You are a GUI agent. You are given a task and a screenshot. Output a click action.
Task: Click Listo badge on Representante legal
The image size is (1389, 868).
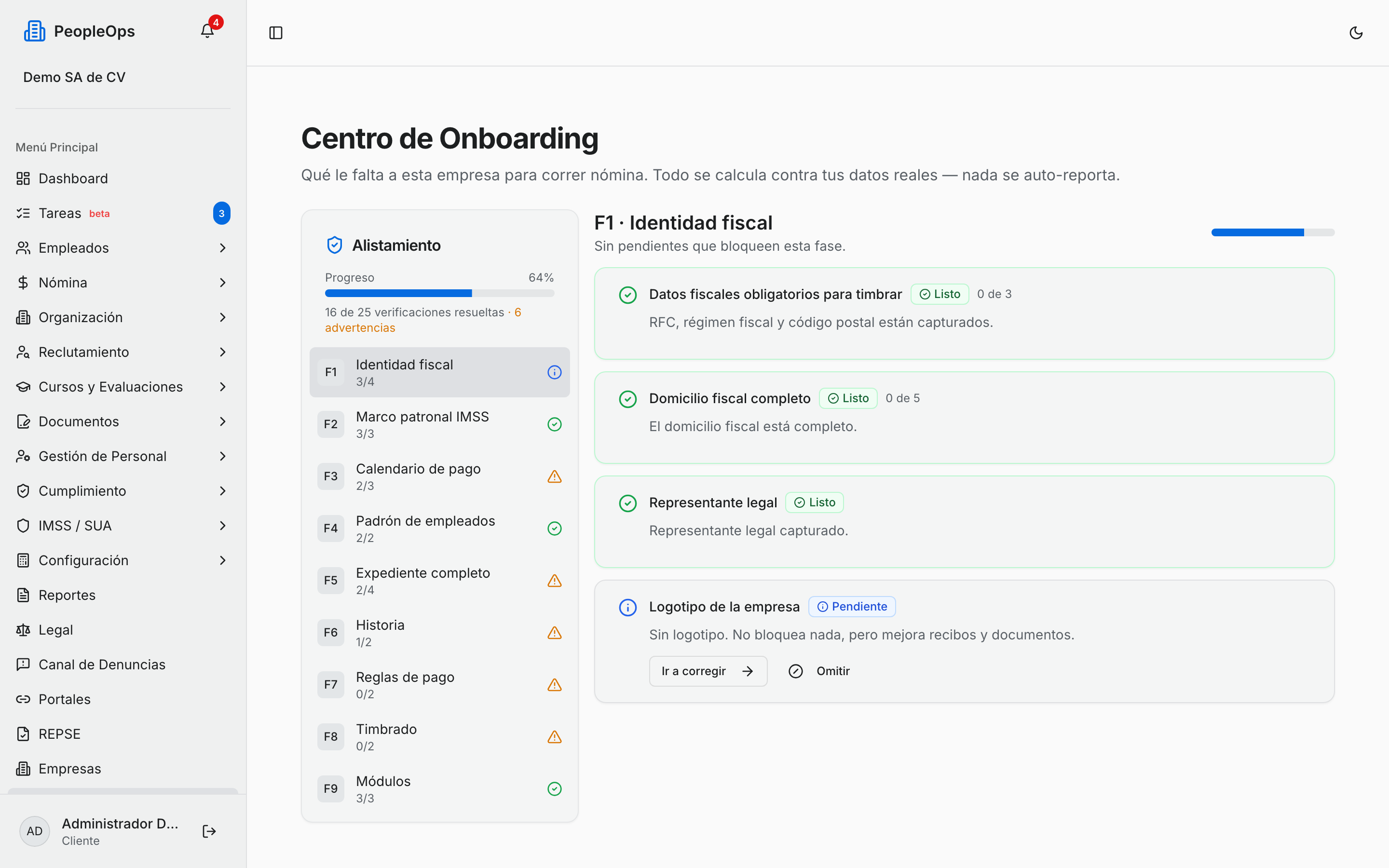pyautogui.click(x=814, y=502)
